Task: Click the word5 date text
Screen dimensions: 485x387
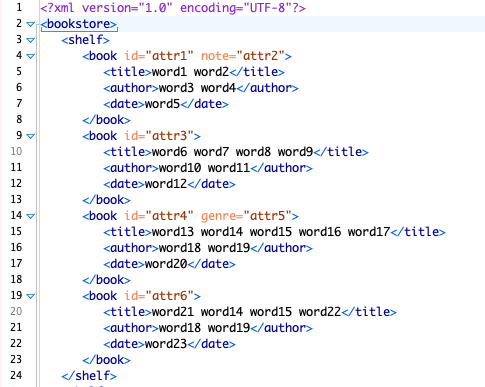Action: [x=163, y=104]
